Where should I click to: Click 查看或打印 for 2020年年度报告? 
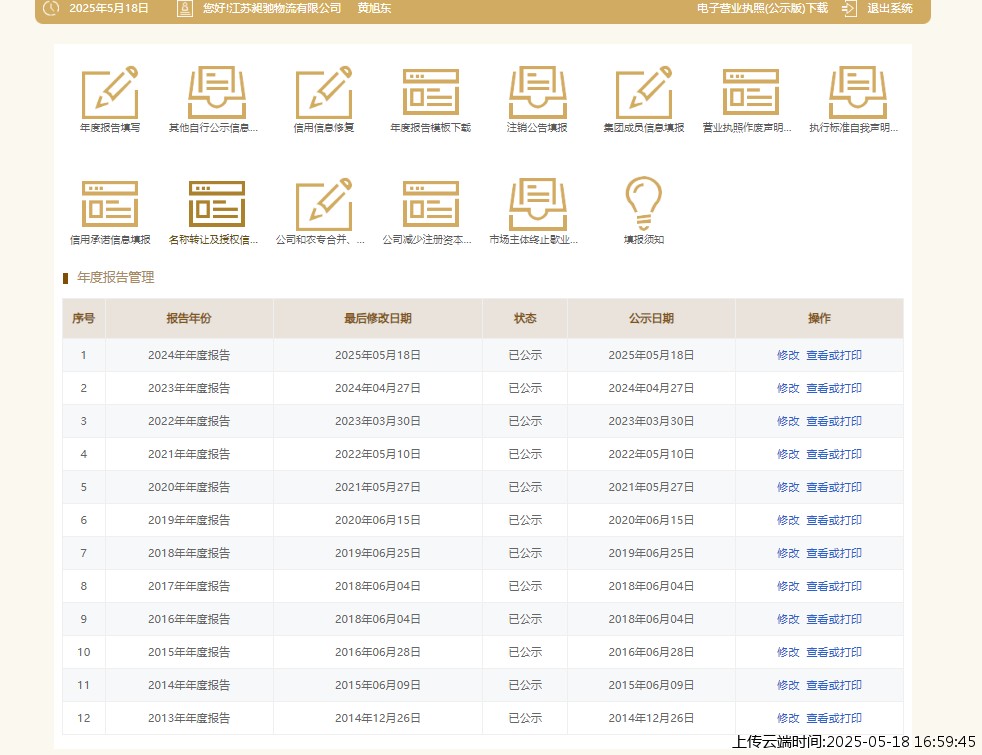click(834, 487)
